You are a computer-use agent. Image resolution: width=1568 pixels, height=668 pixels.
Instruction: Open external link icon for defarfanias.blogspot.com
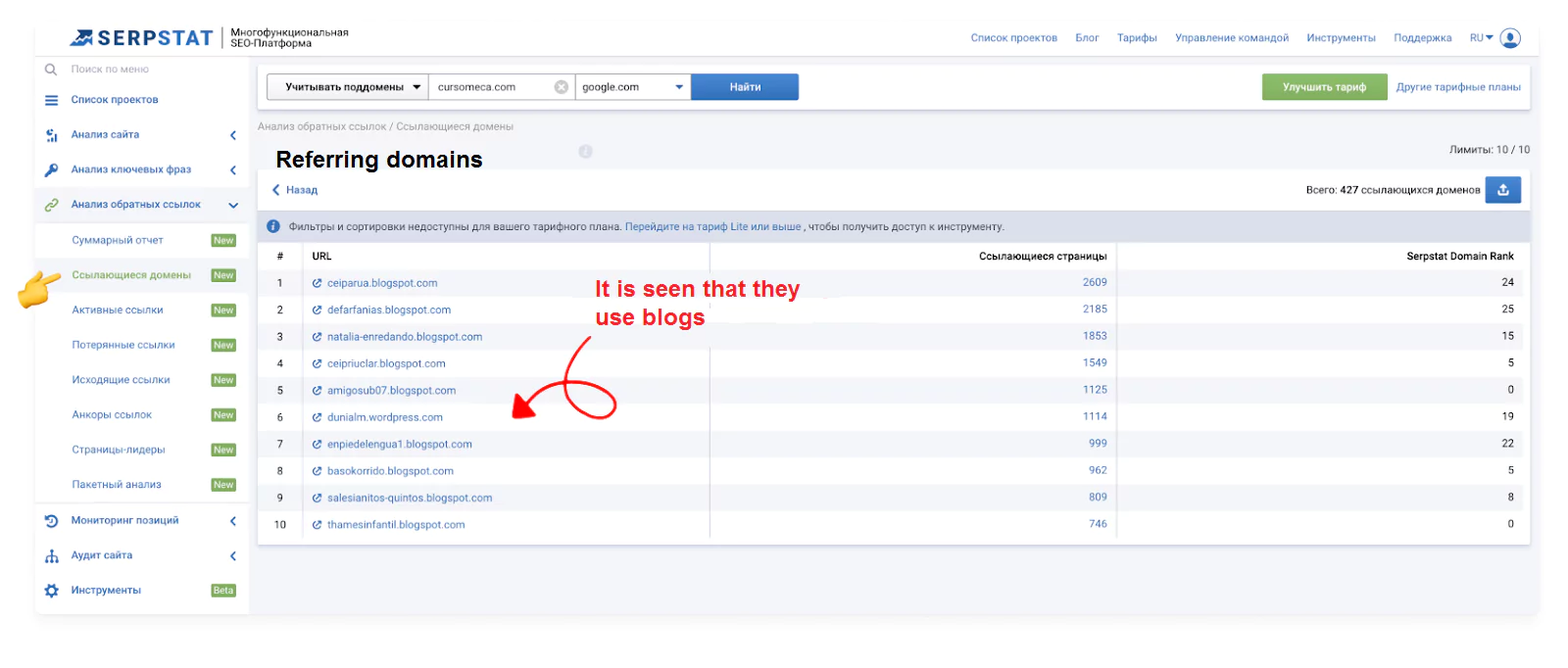pyautogui.click(x=317, y=310)
